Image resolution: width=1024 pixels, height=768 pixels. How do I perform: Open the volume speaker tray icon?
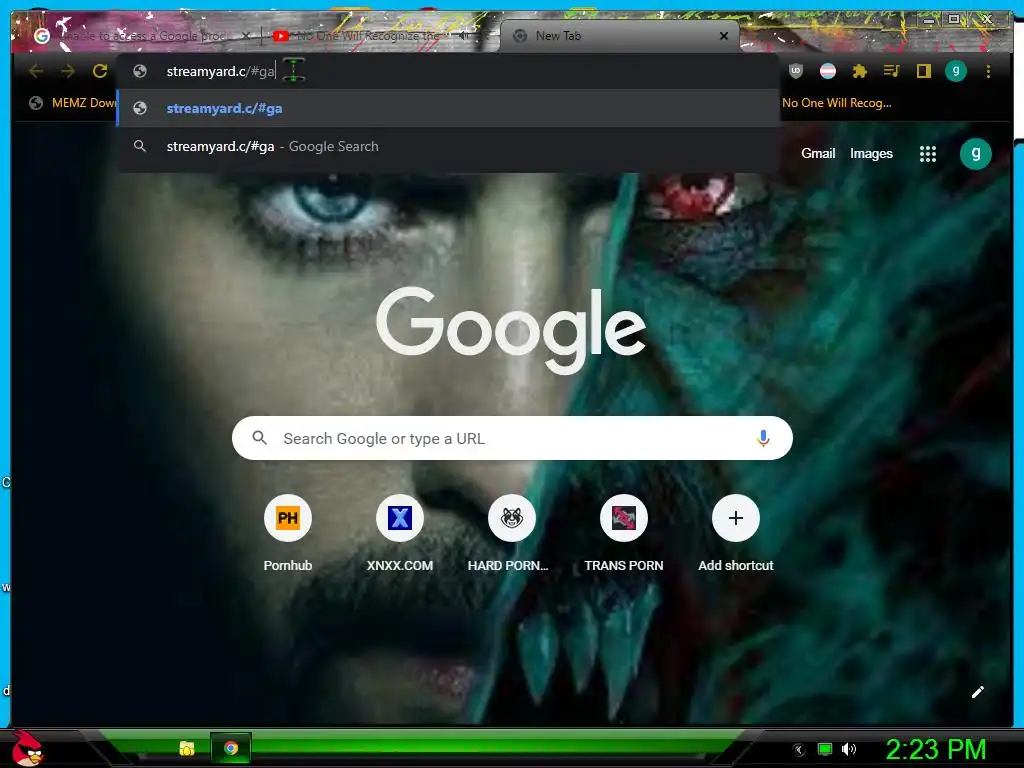pyautogui.click(x=848, y=749)
